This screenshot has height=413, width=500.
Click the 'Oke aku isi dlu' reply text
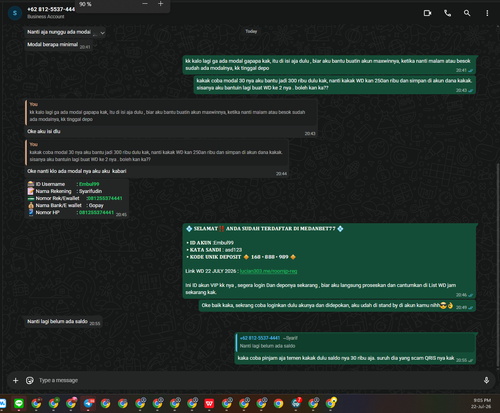pyautogui.click(x=44, y=131)
